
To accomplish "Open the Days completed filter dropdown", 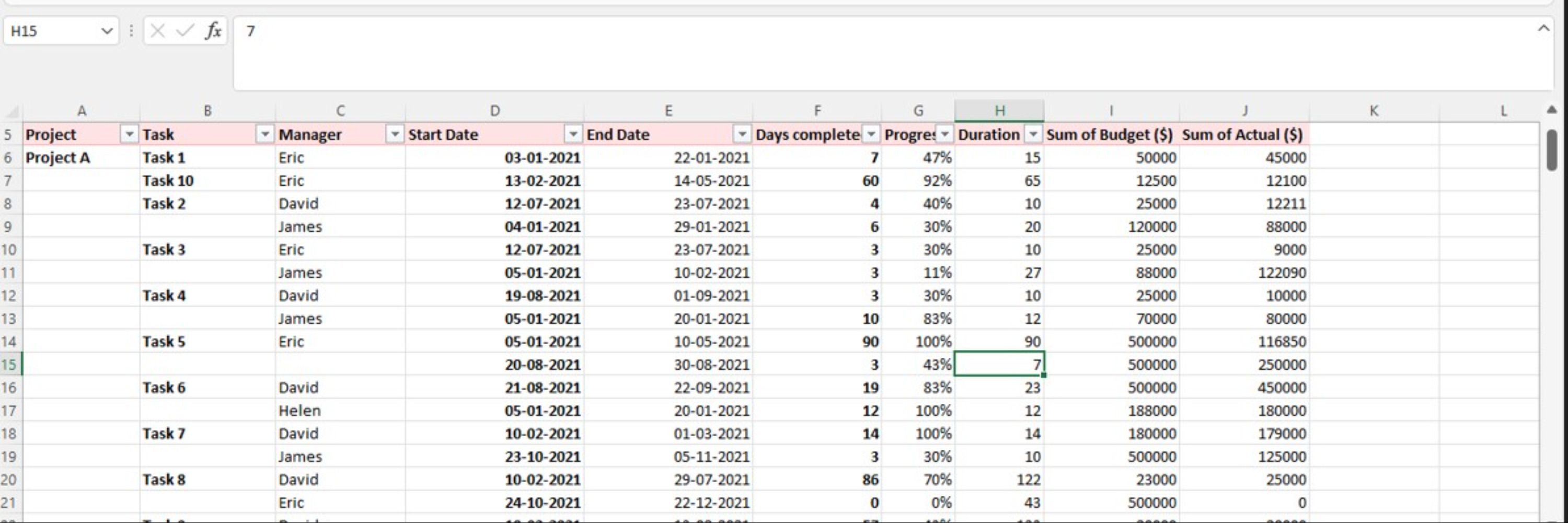I will (872, 134).
